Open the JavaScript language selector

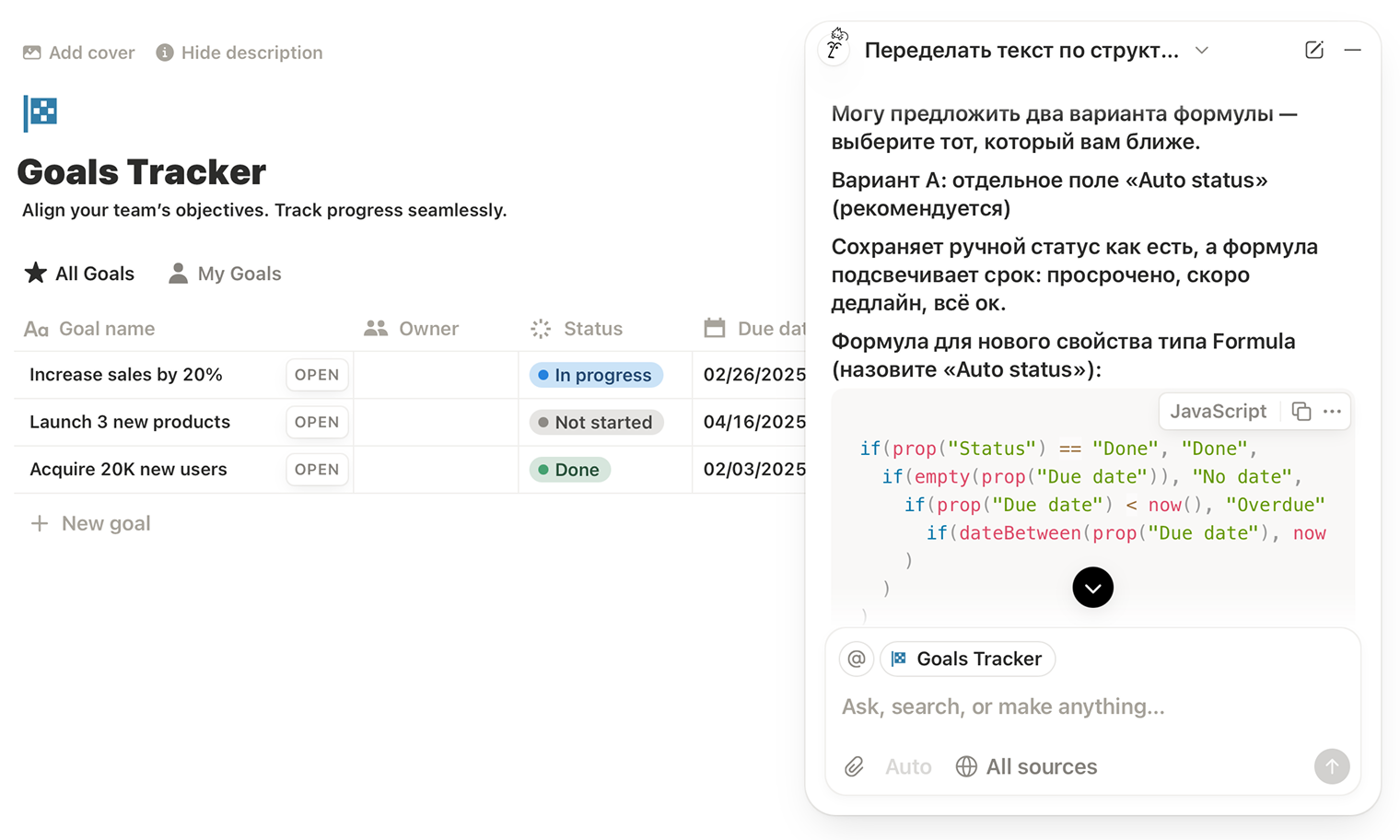pyautogui.click(x=1217, y=412)
